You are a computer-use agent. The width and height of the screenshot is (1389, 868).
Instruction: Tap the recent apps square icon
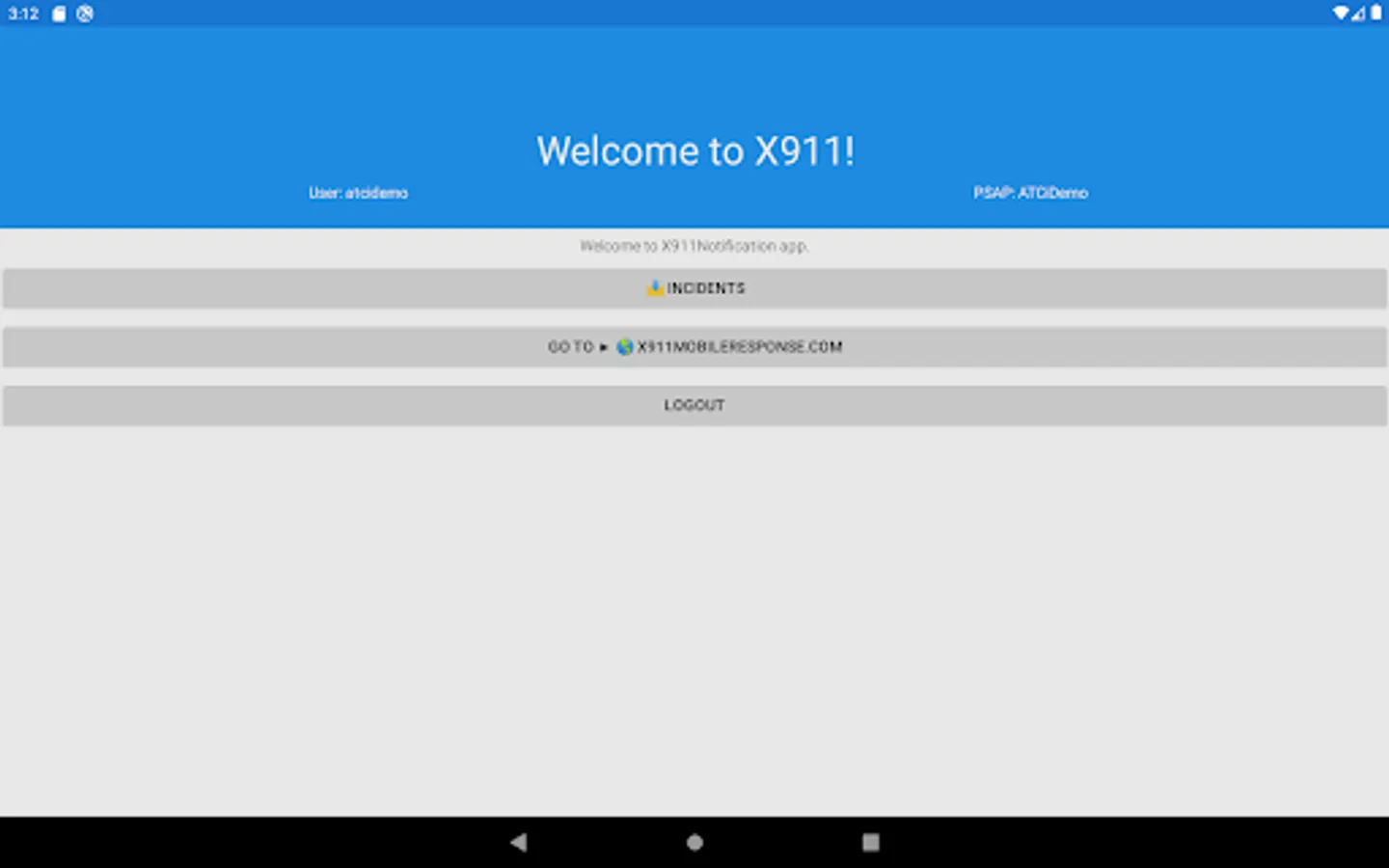pos(871,842)
